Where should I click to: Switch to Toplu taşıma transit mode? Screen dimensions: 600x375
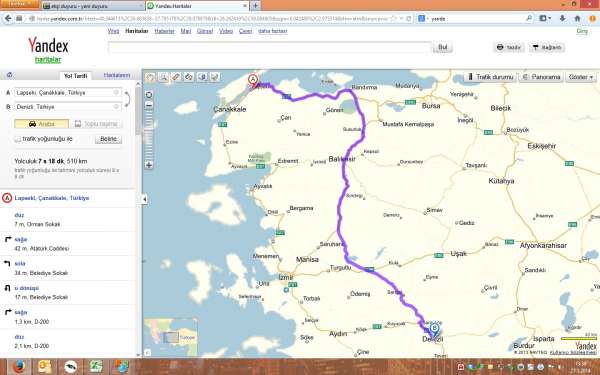[96, 124]
